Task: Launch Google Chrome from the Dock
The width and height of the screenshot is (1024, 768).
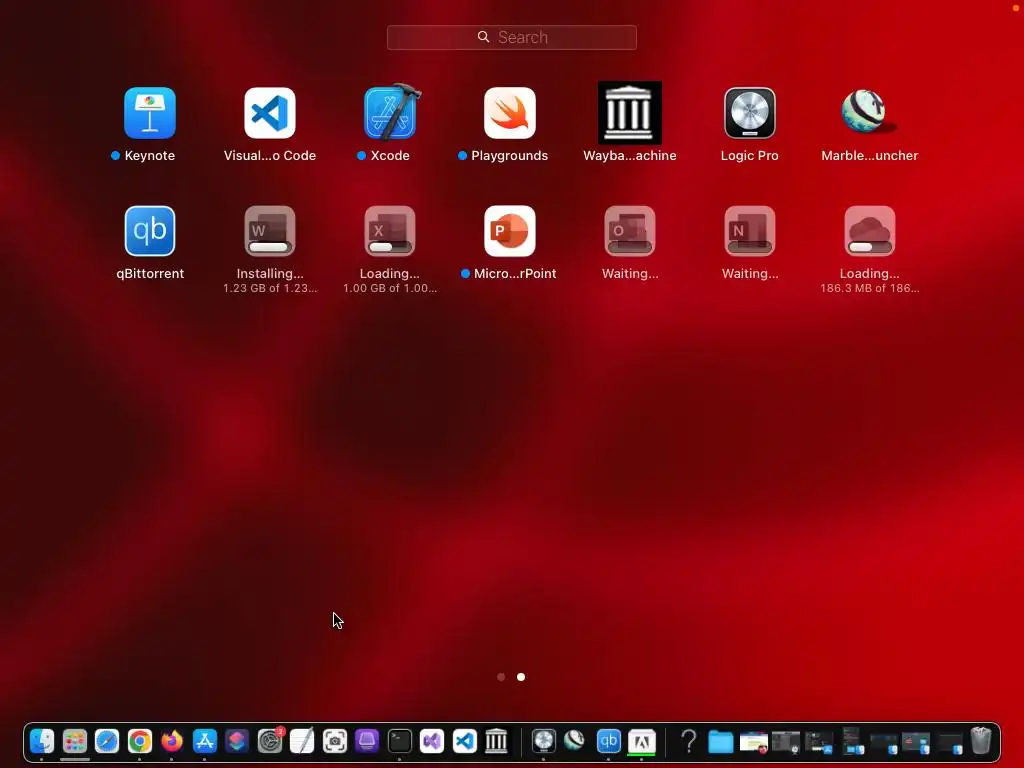Action: point(139,741)
